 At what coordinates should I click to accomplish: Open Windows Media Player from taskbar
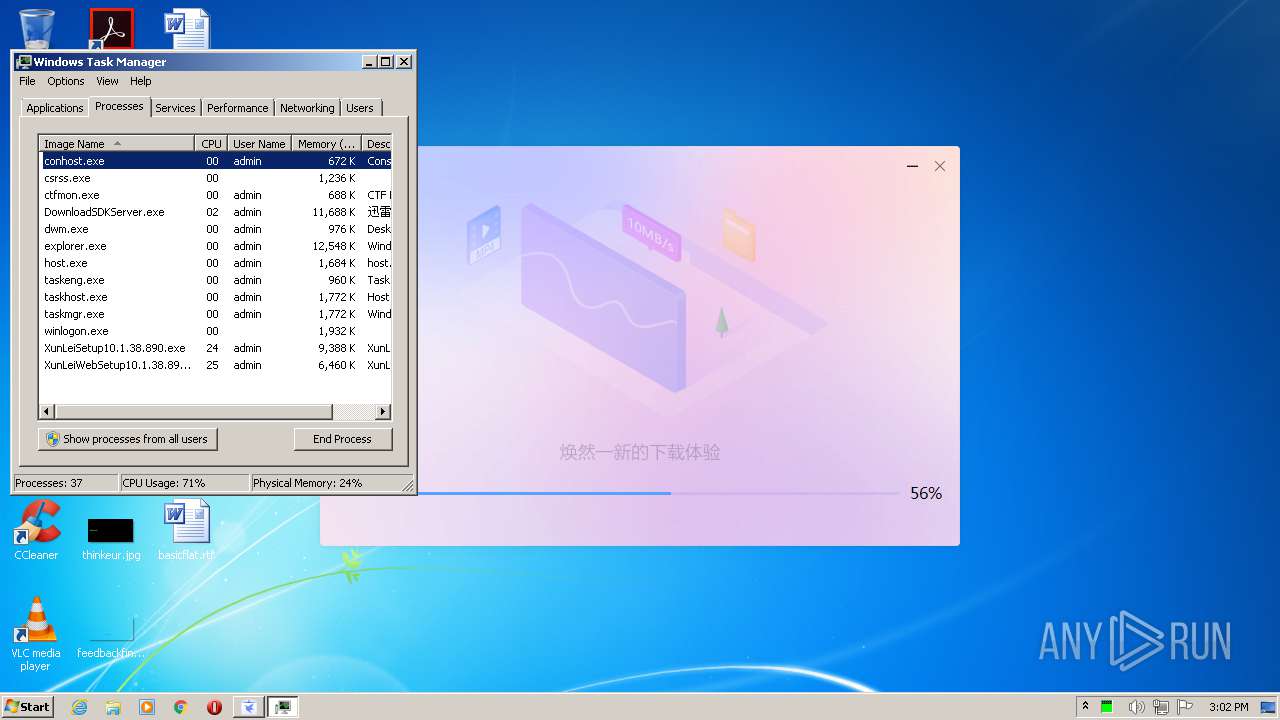[147, 707]
